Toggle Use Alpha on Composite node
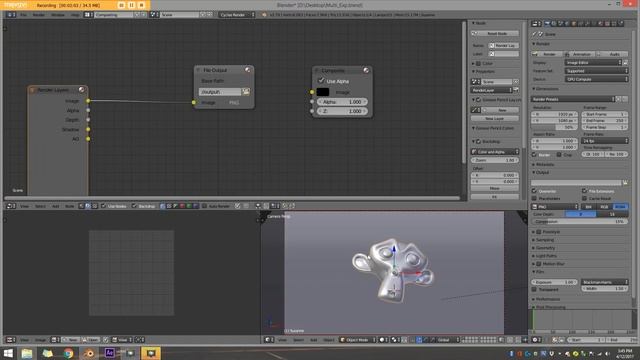This screenshot has height=360, width=640. point(321,81)
